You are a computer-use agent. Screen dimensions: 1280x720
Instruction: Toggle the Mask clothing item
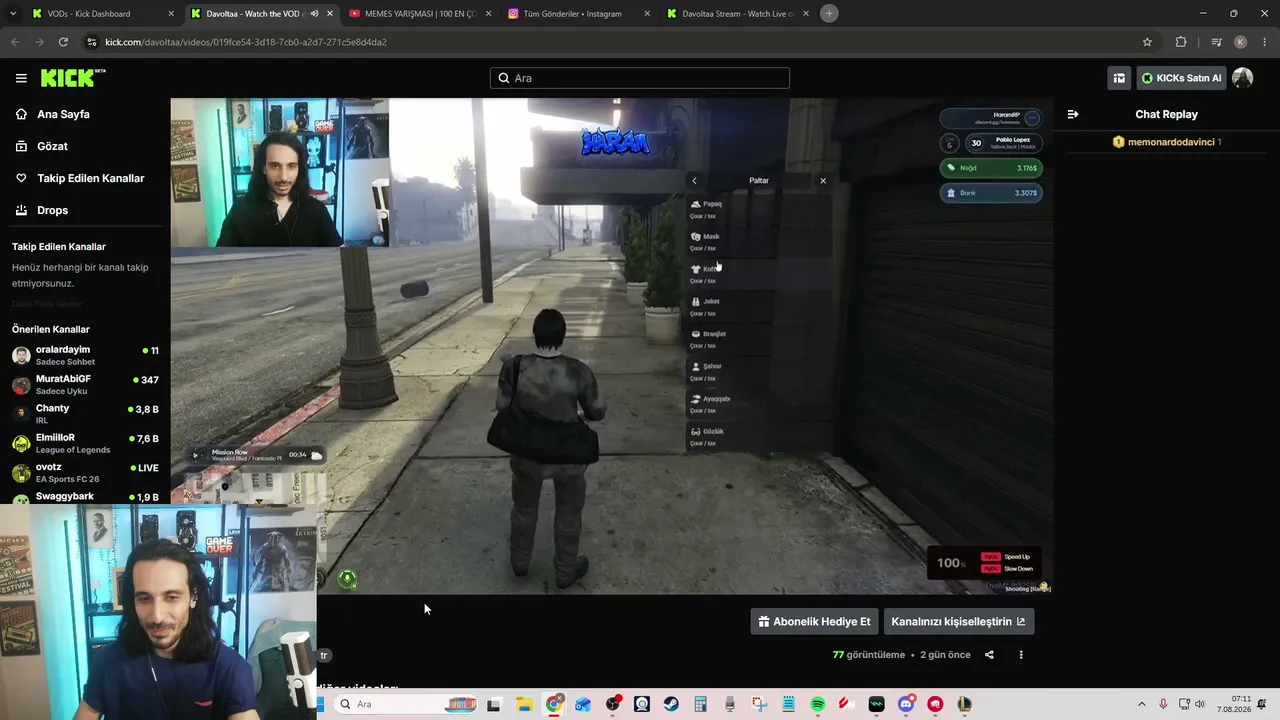[759, 242]
